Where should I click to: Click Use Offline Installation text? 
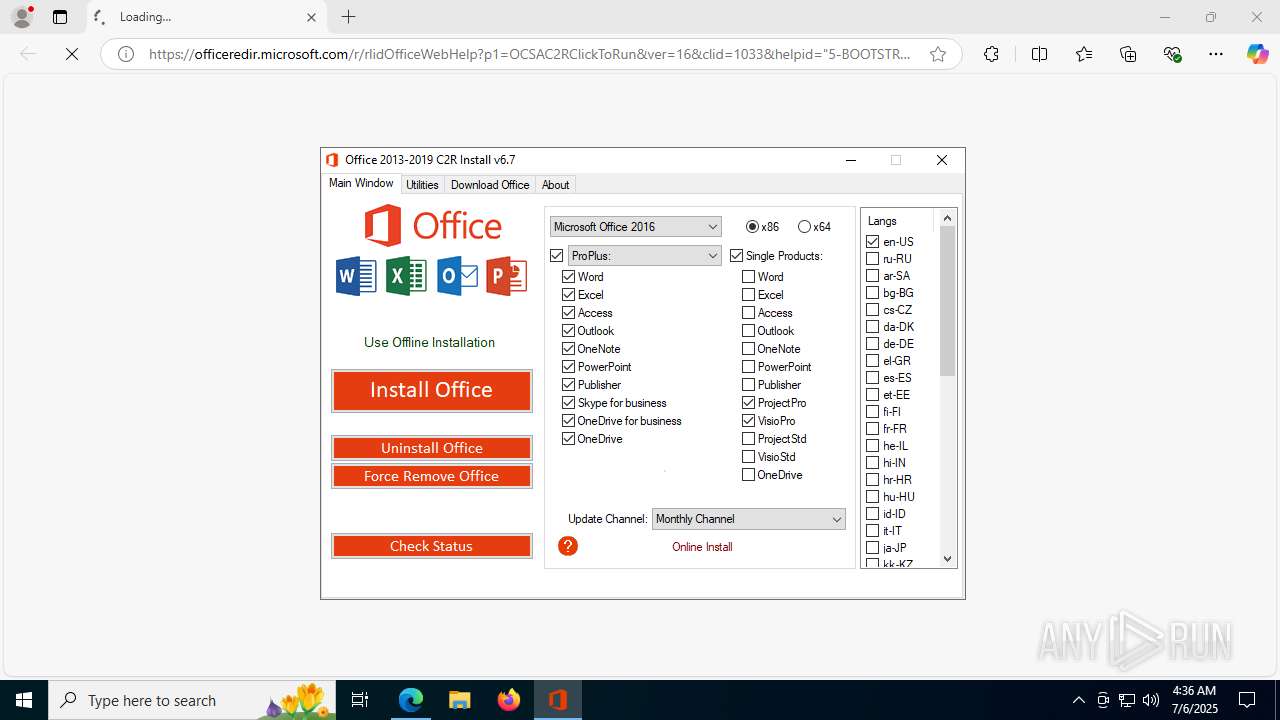pos(429,342)
